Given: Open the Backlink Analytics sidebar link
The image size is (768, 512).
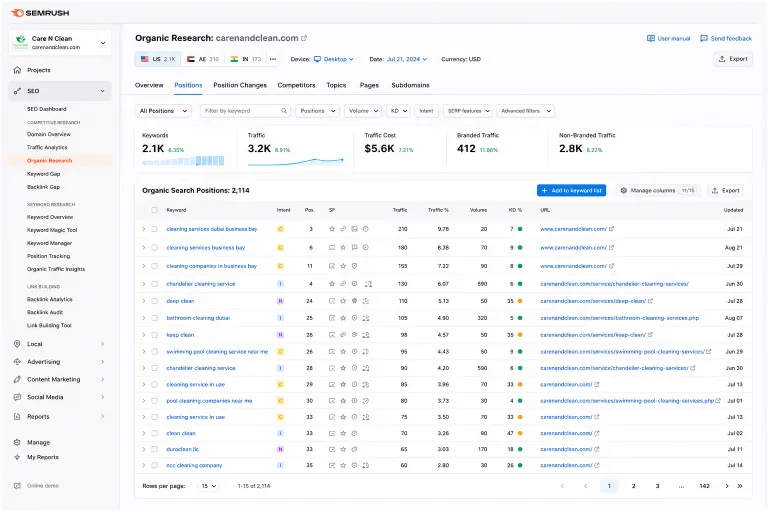Looking at the screenshot, I should point(49,299).
